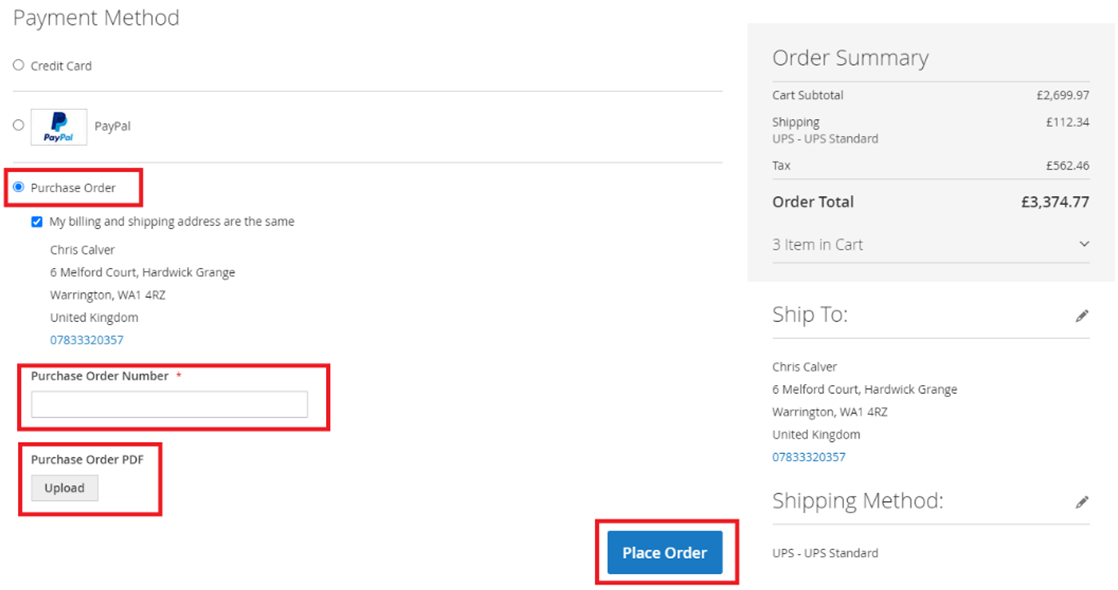Click inside the Purchase Order Number field
The height and width of the screenshot is (590, 1118).
(x=171, y=404)
